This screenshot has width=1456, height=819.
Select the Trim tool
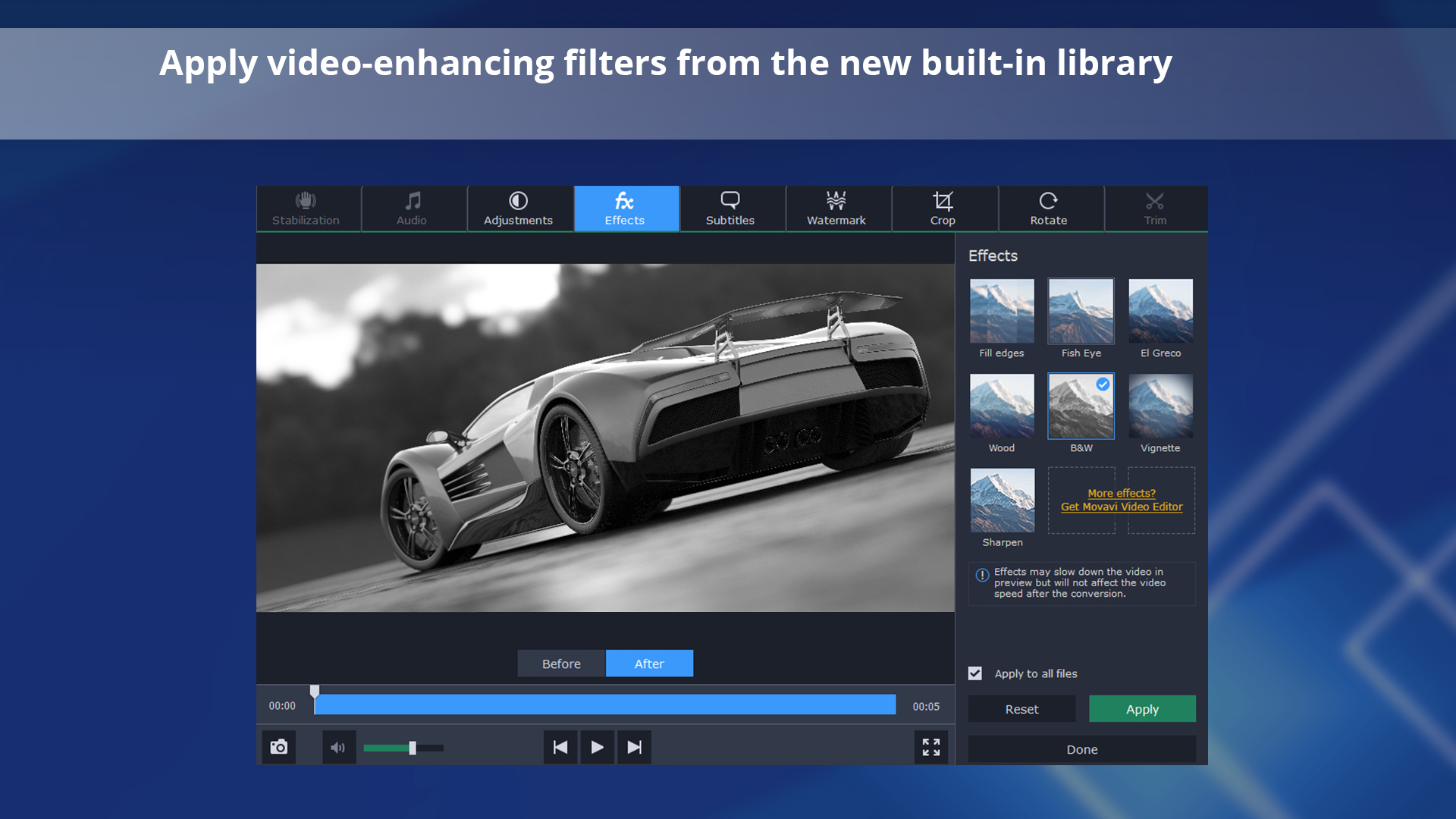(1154, 209)
